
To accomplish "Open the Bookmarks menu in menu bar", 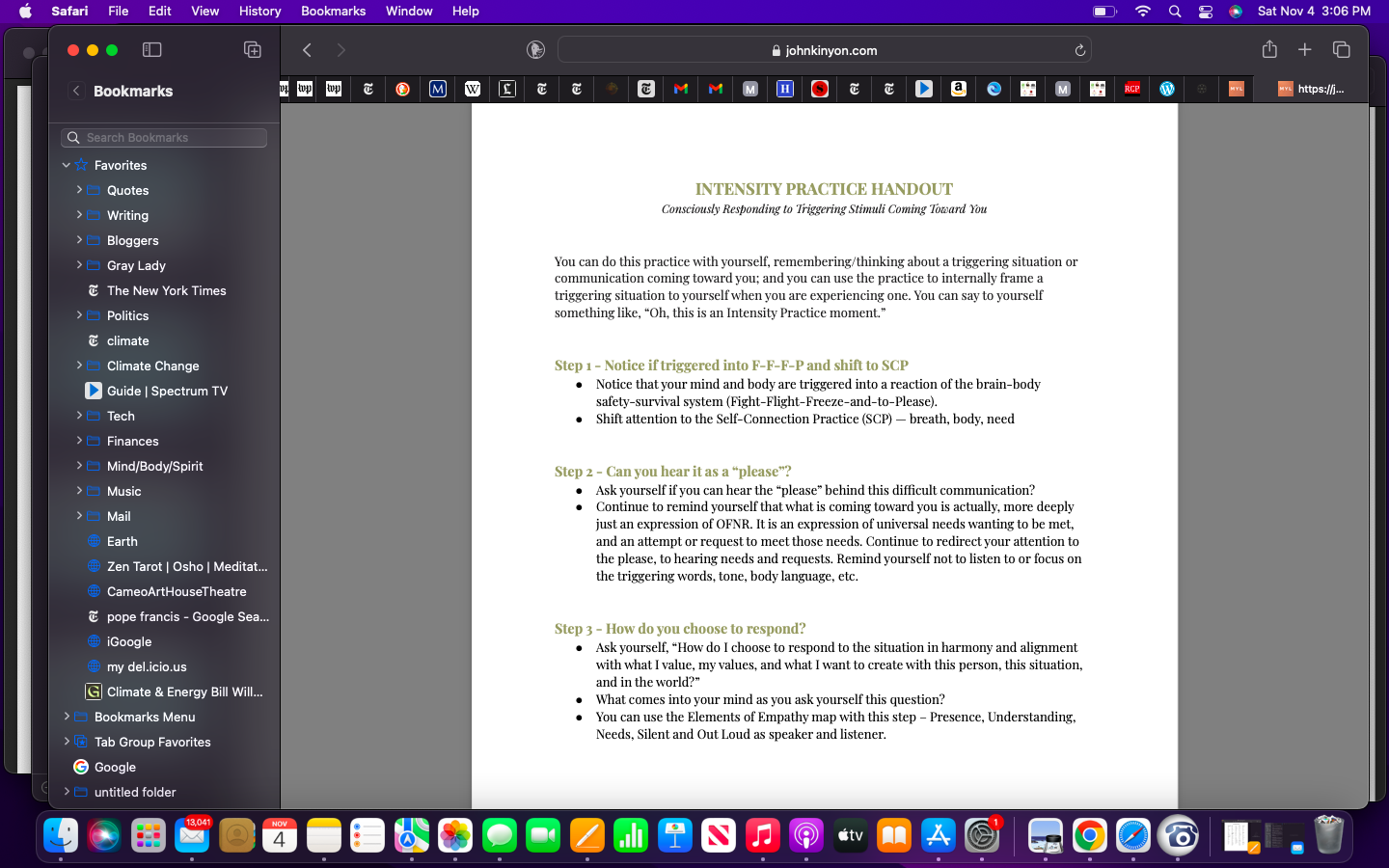I will 333,12.
